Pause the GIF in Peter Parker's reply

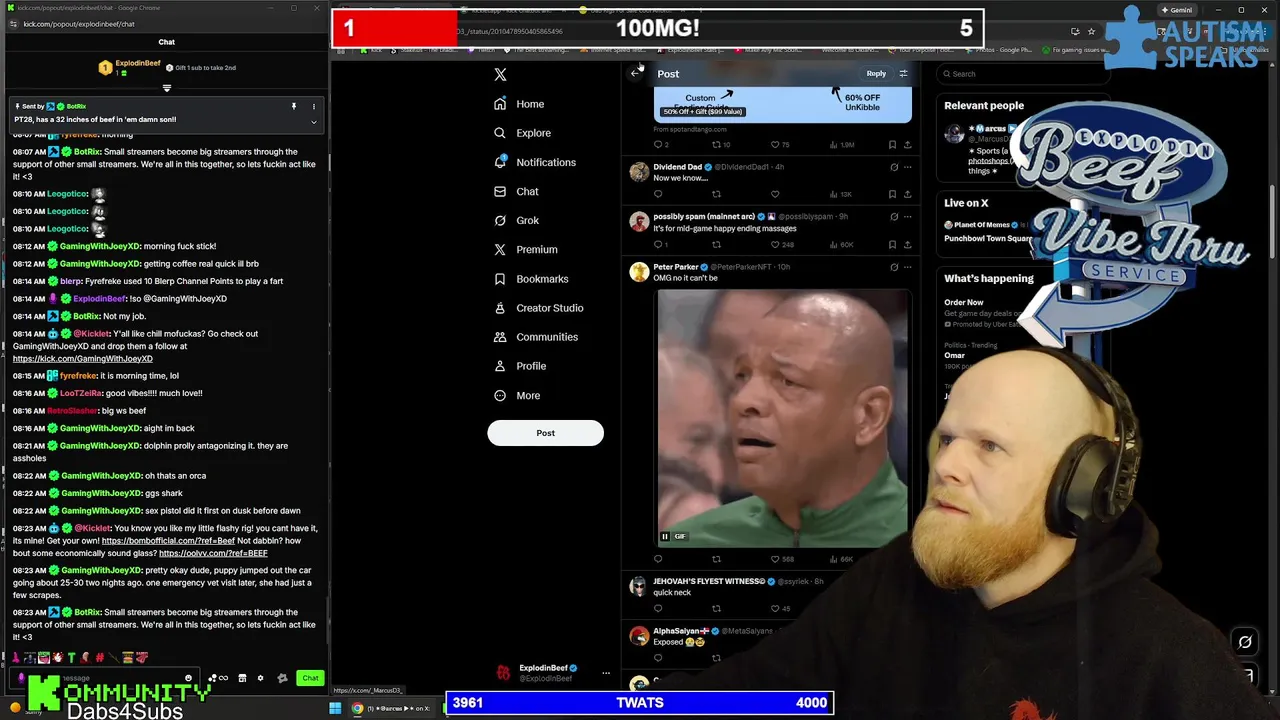pyautogui.click(x=664, y=537)
